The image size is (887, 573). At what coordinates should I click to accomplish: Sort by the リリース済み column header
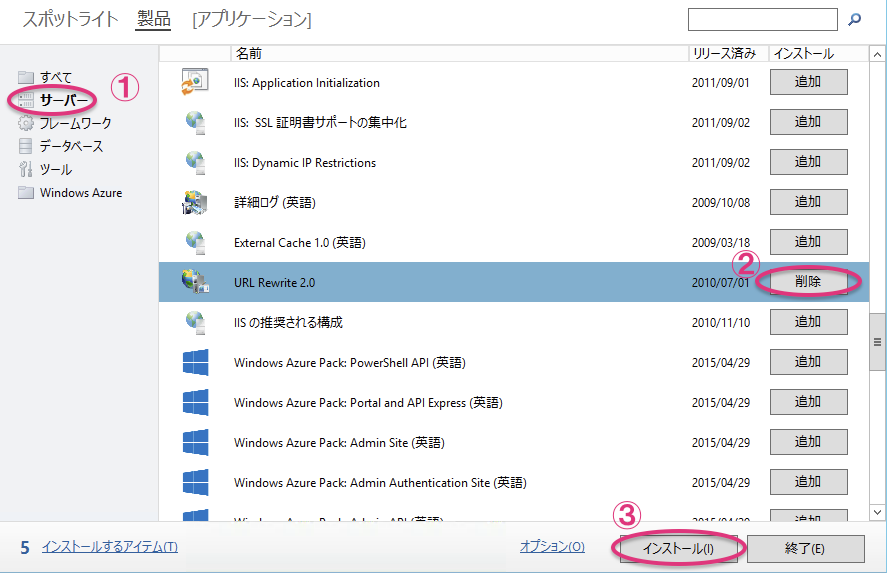click(x=728, y=53)
